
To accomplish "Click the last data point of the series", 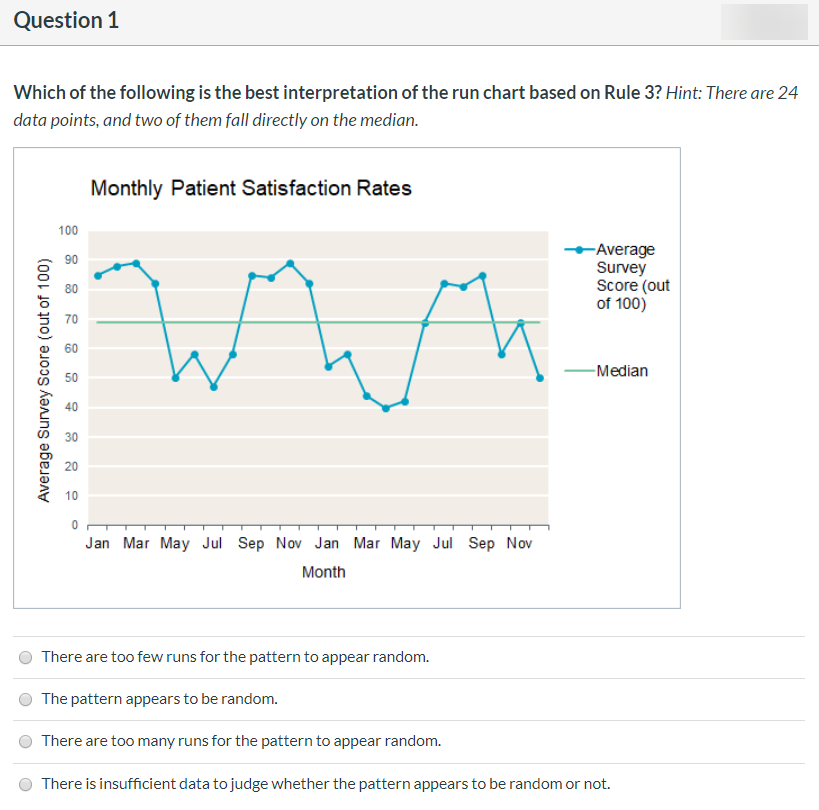I will (540, 378).
